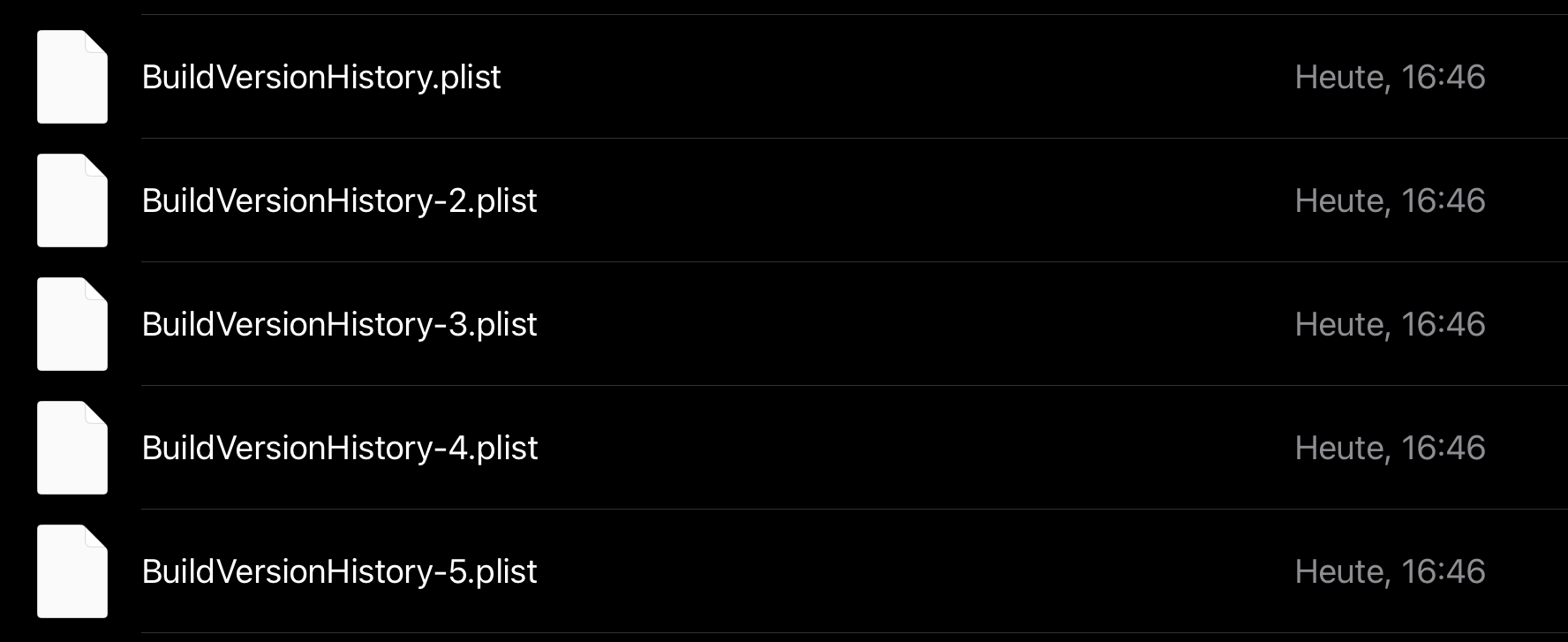Open the BuildVersionHistory-2.plist file name

(x=339, y=200)
